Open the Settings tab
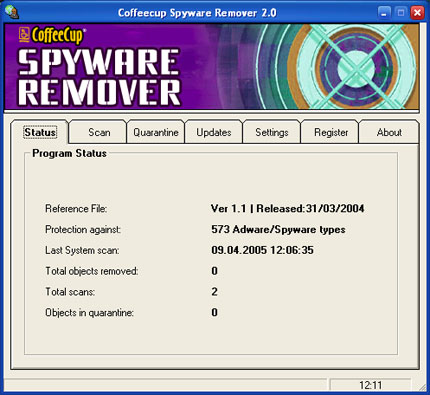The image size is (430, 395). click(x=272, y=132)
